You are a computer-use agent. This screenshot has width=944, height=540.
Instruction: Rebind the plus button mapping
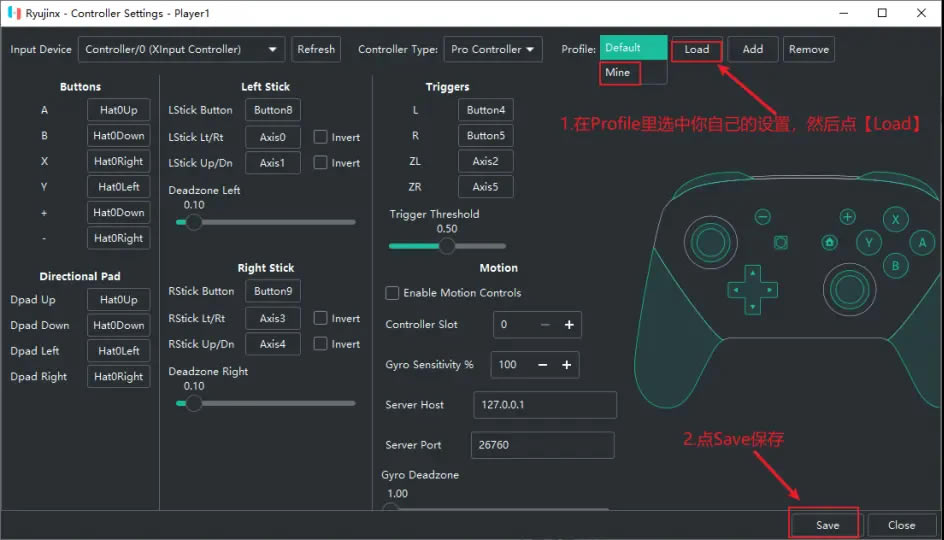pyautogui.click(x=119, y=213)
